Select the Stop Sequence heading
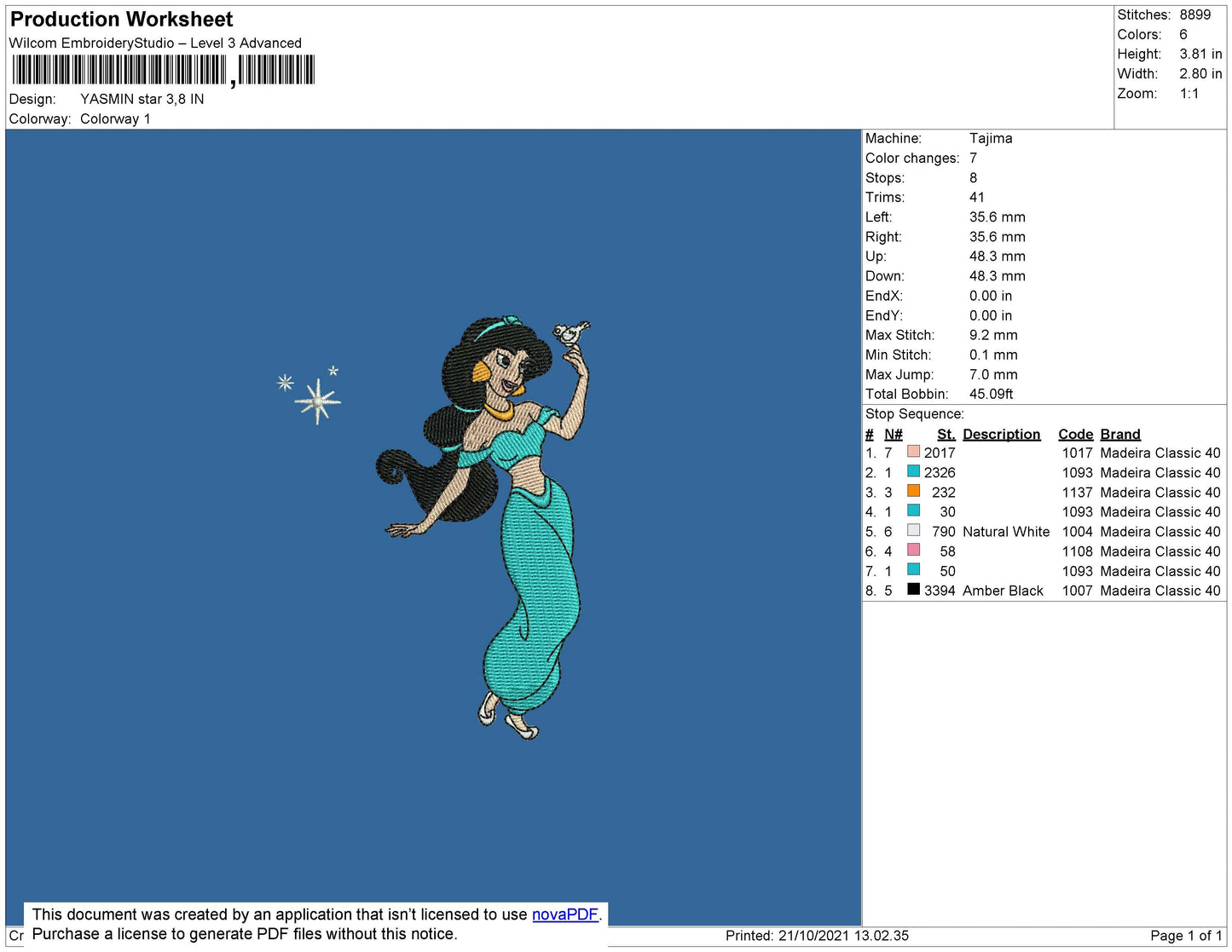 [915, 413]
